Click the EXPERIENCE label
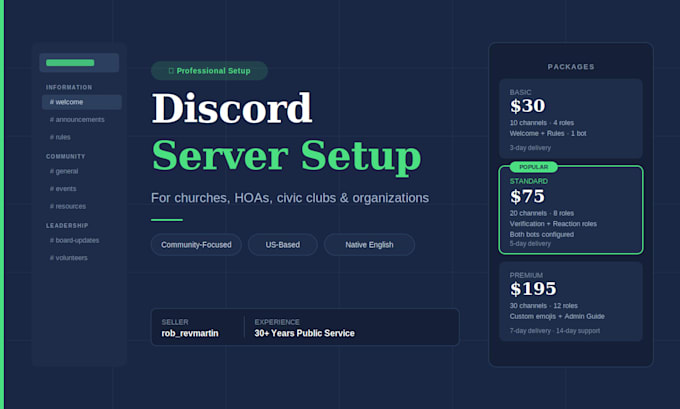The height and width of the screenshot is (409, 680). (x=277, y=322)
